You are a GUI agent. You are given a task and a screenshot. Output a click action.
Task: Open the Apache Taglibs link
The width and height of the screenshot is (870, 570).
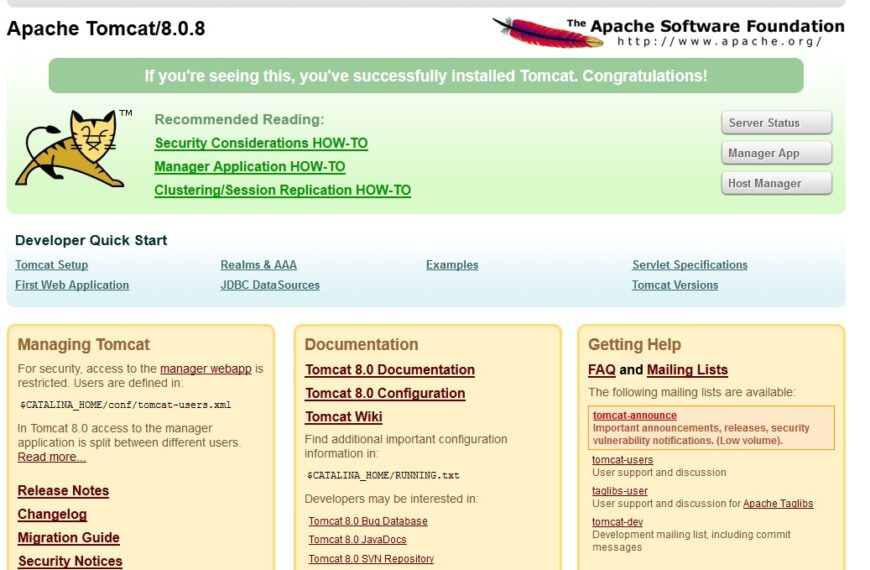(778, 503)
